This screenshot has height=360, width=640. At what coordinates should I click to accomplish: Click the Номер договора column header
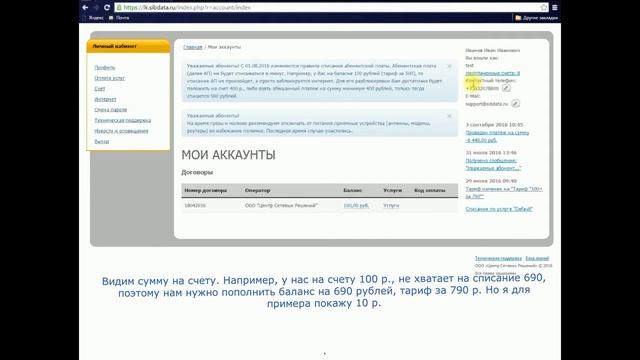(205, 191)
